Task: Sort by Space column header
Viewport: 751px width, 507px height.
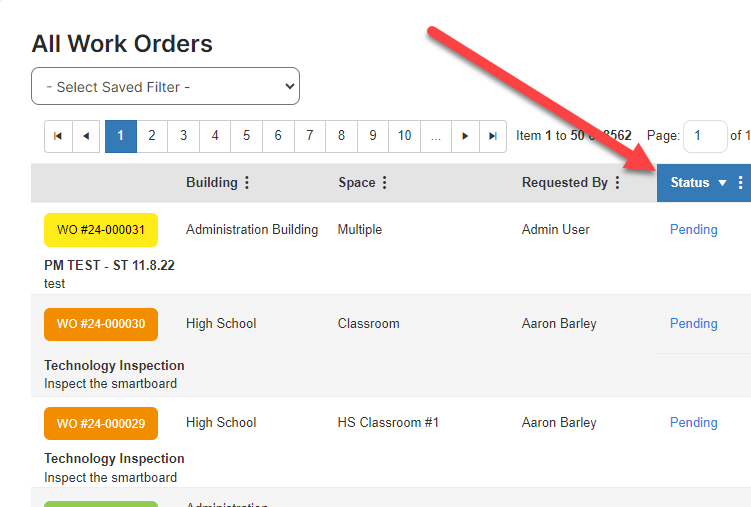Action: coord(357,182)
